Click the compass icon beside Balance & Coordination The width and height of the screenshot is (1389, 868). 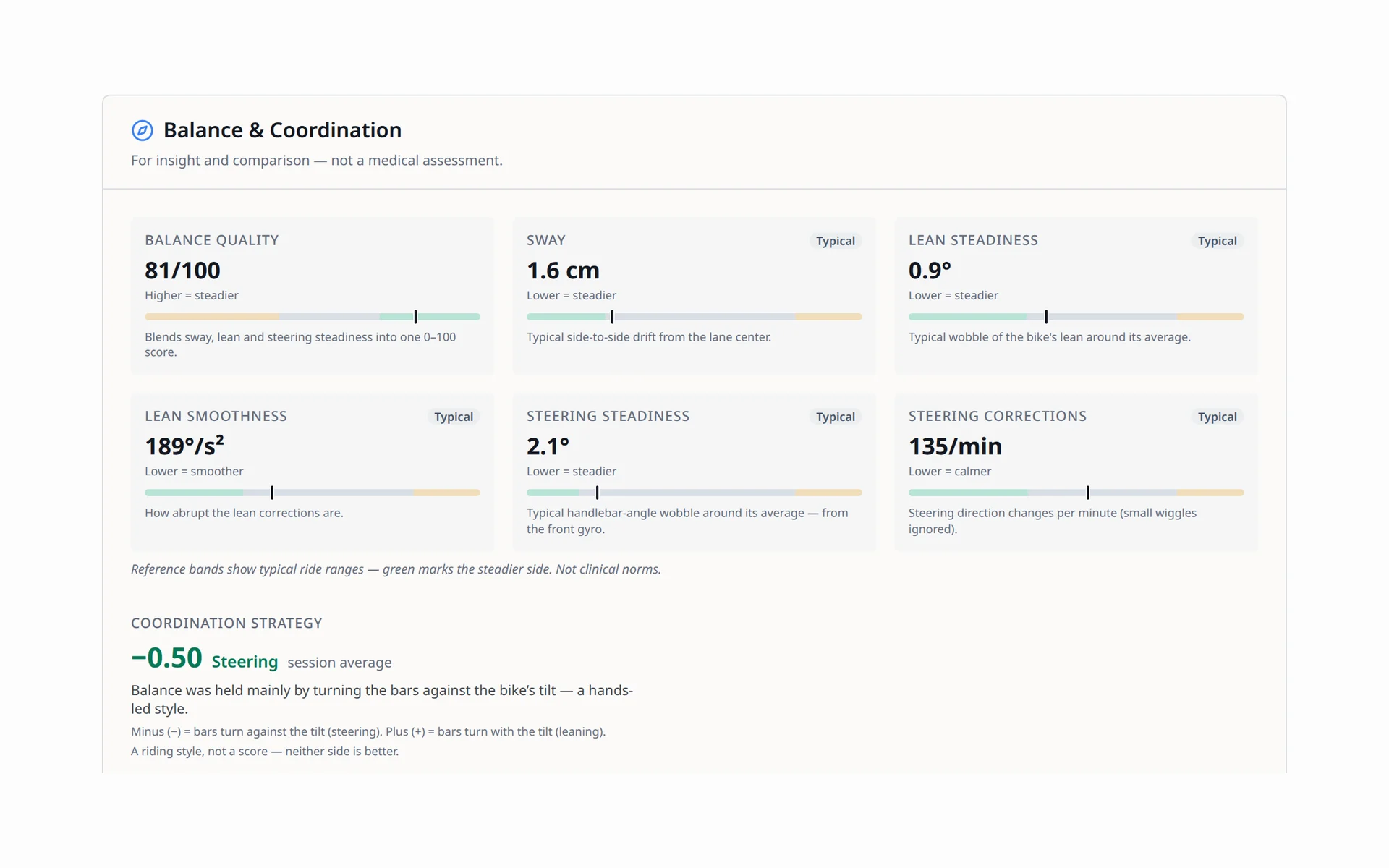tap(142, 130)
